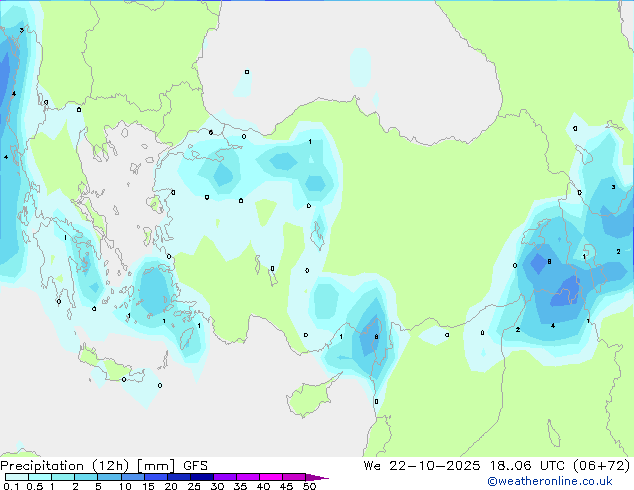Click the 35–40 mm legend swatch
Screen dimensions: 634x490
tap(247, 477)
